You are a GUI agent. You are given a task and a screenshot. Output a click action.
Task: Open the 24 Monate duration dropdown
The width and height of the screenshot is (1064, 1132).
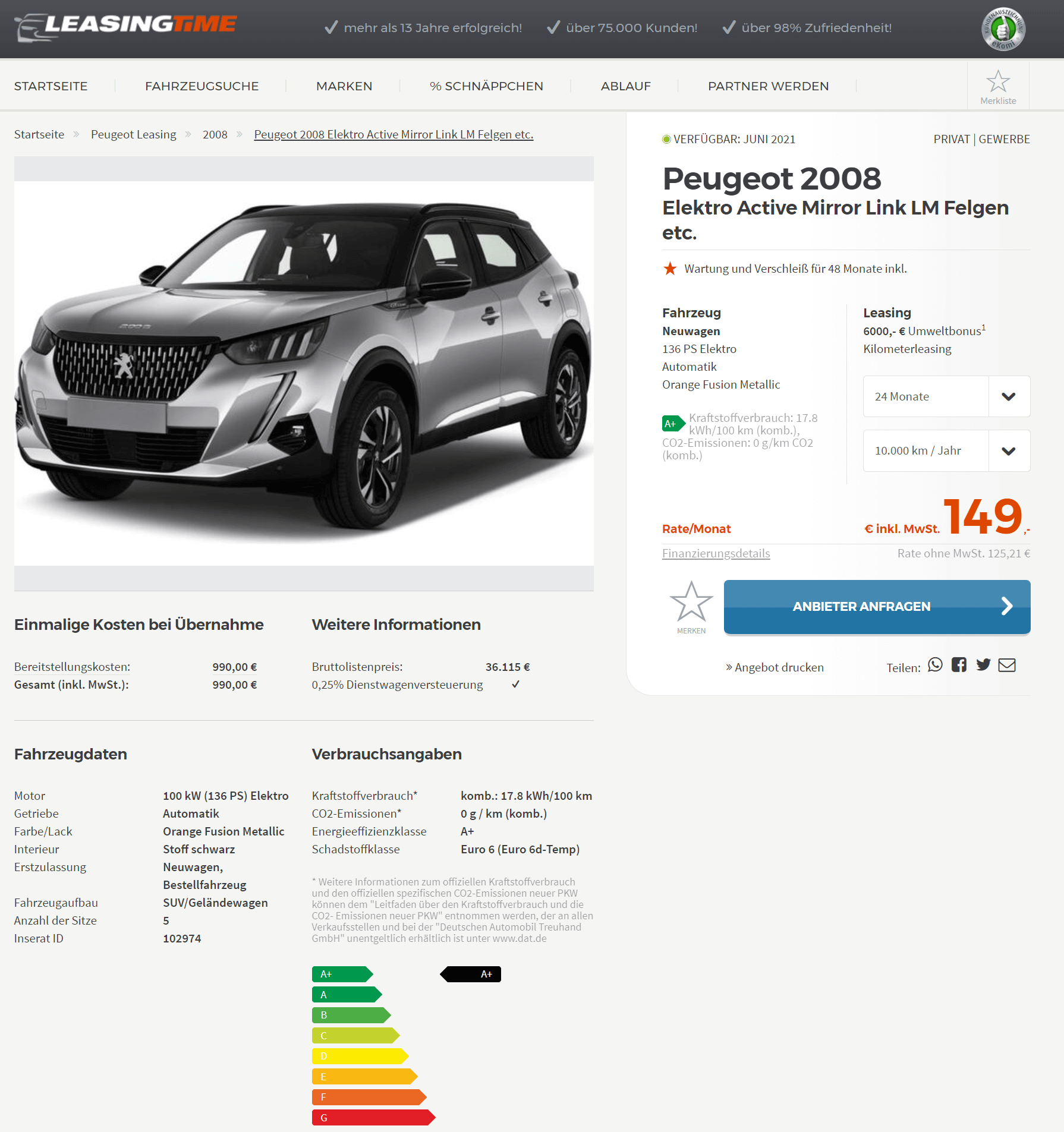point(946,396)
